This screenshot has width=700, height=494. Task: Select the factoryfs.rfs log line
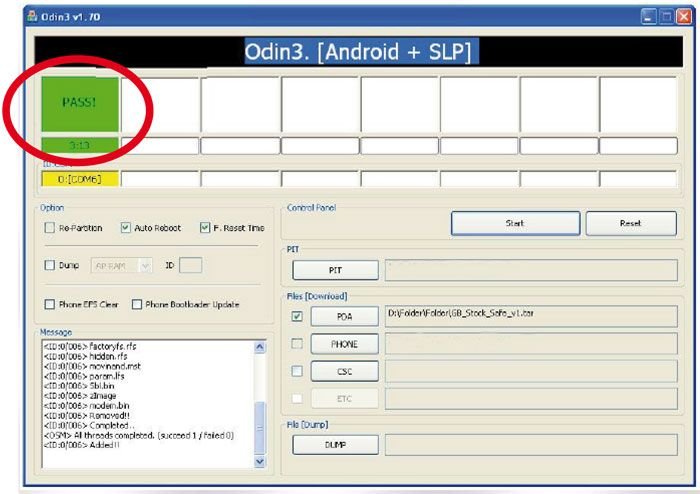coord(90,346)
